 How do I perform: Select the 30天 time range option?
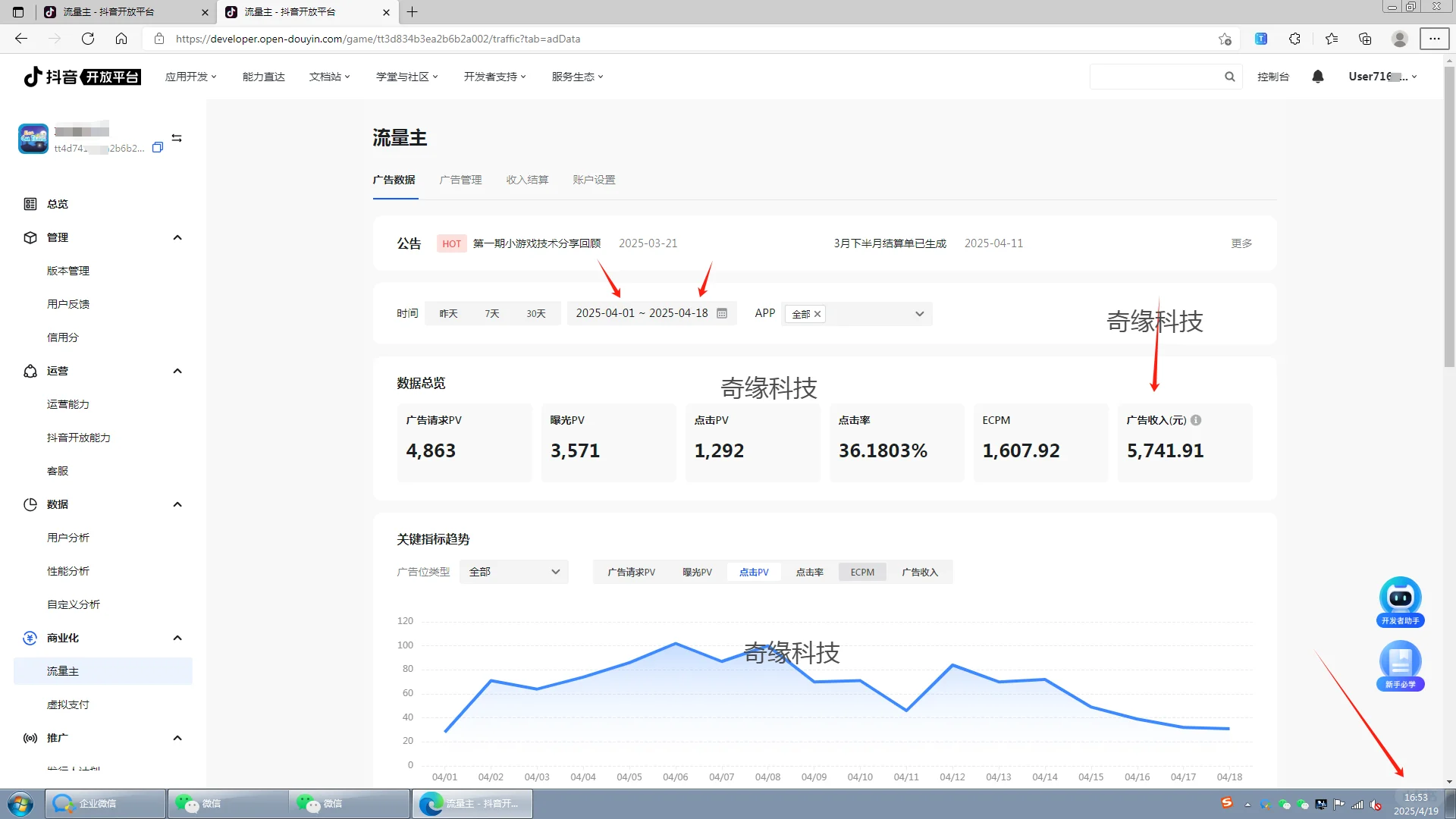(x=535, y=312)
